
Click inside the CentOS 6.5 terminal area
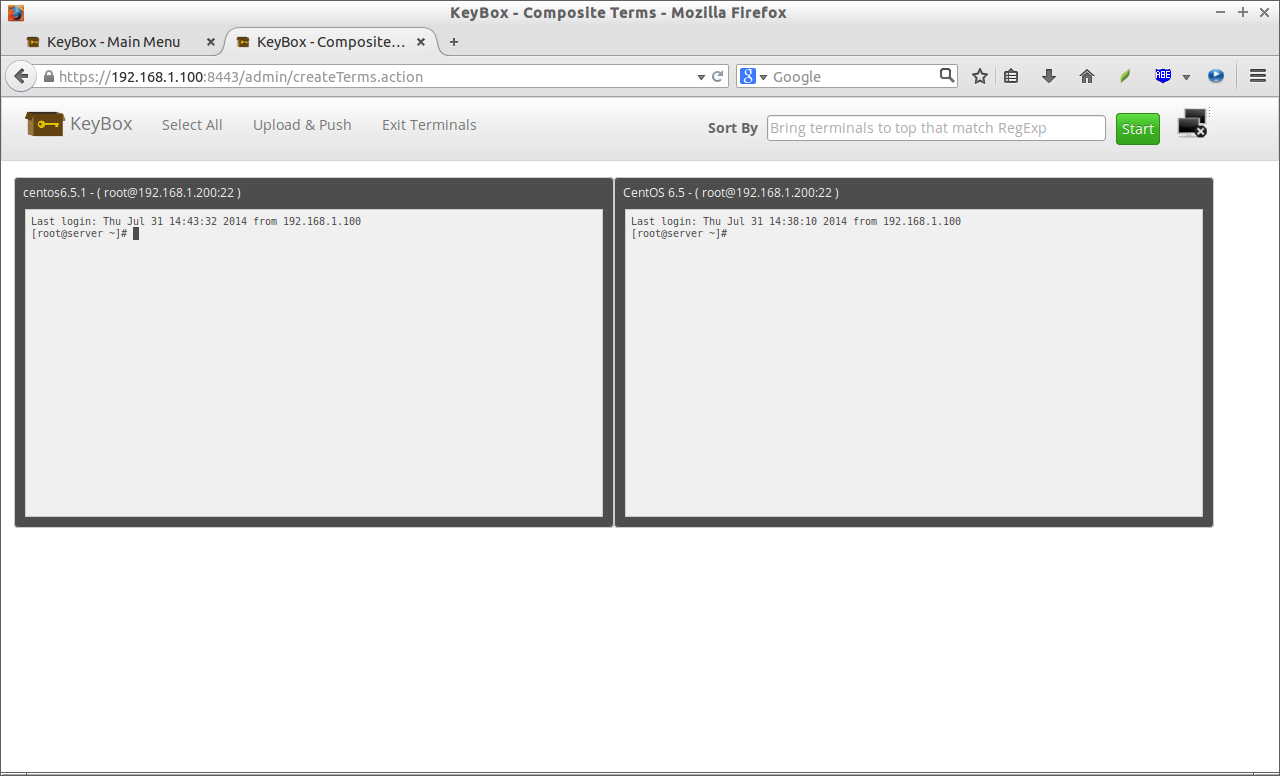914,363
